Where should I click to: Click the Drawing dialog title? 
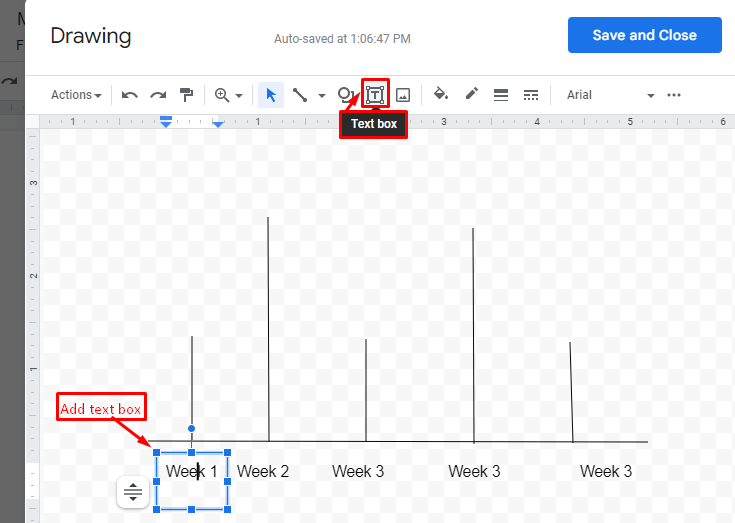click(90, 36)
